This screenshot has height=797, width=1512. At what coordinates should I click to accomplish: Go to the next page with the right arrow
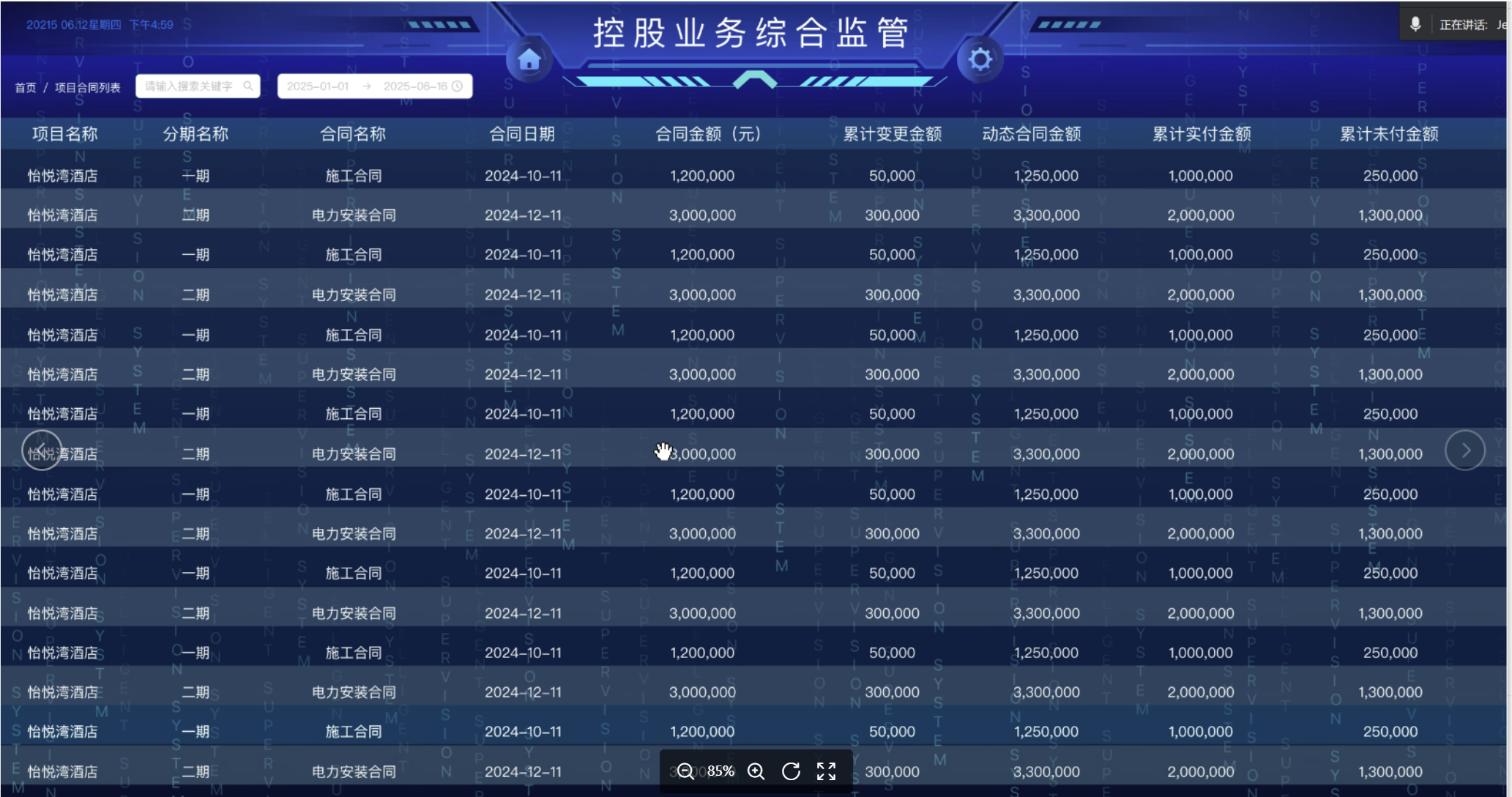pyautogui.click(x=1464, y=450)
